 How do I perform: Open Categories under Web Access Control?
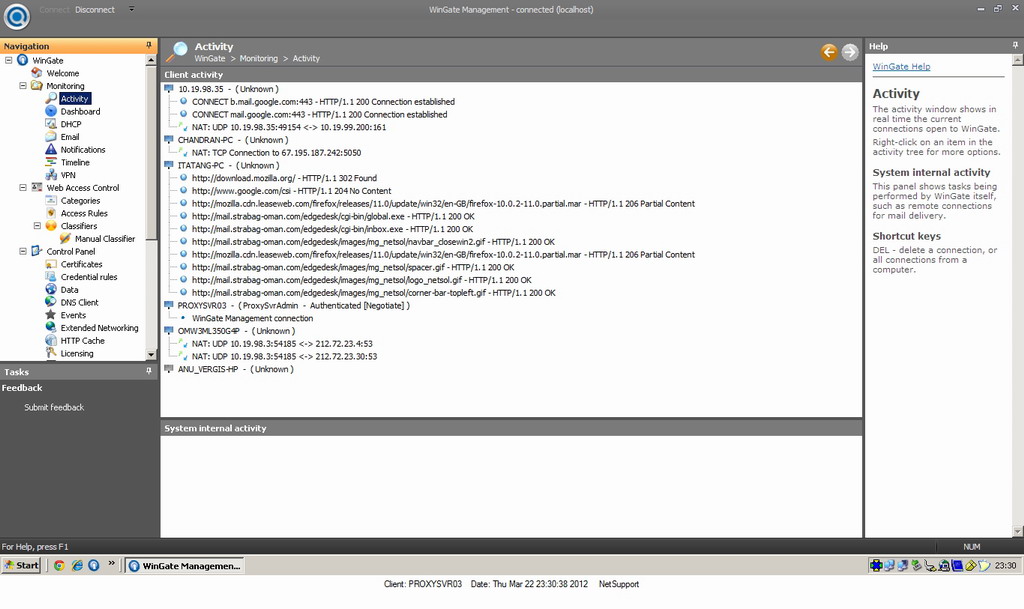(x=80, y=200)
